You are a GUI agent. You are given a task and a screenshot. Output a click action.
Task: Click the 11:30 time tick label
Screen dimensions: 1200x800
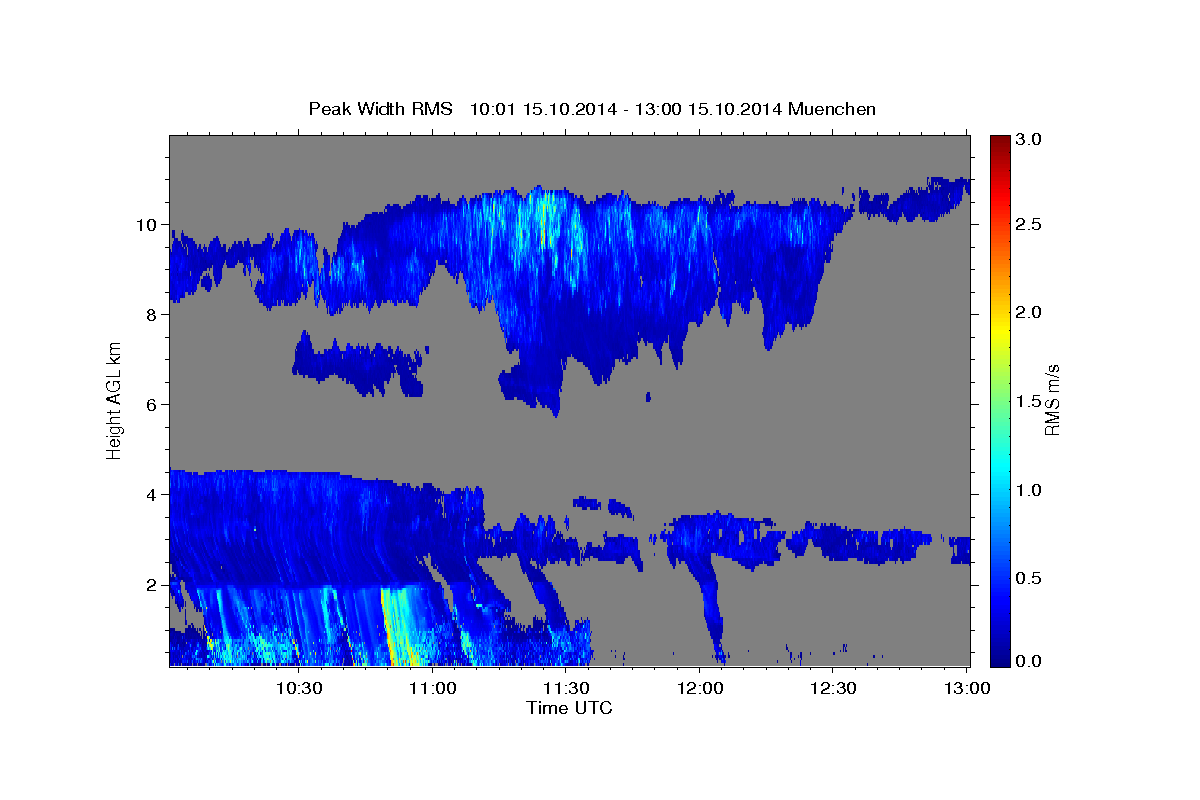[566, 688]
